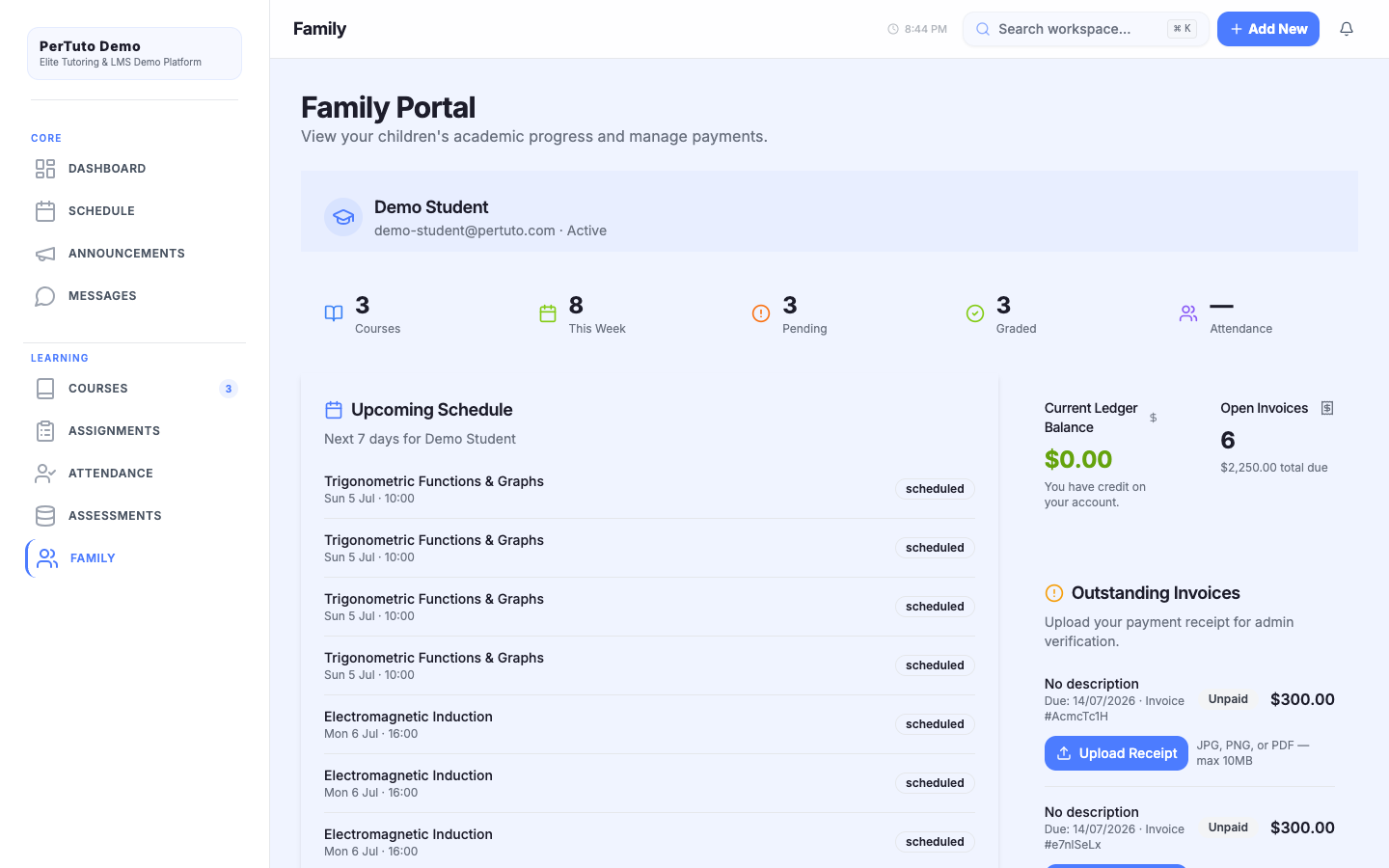Click the Dashboard grid icon
This screenshot has width=1389, height=868.
pyautogui.click(x=45, y=169)
